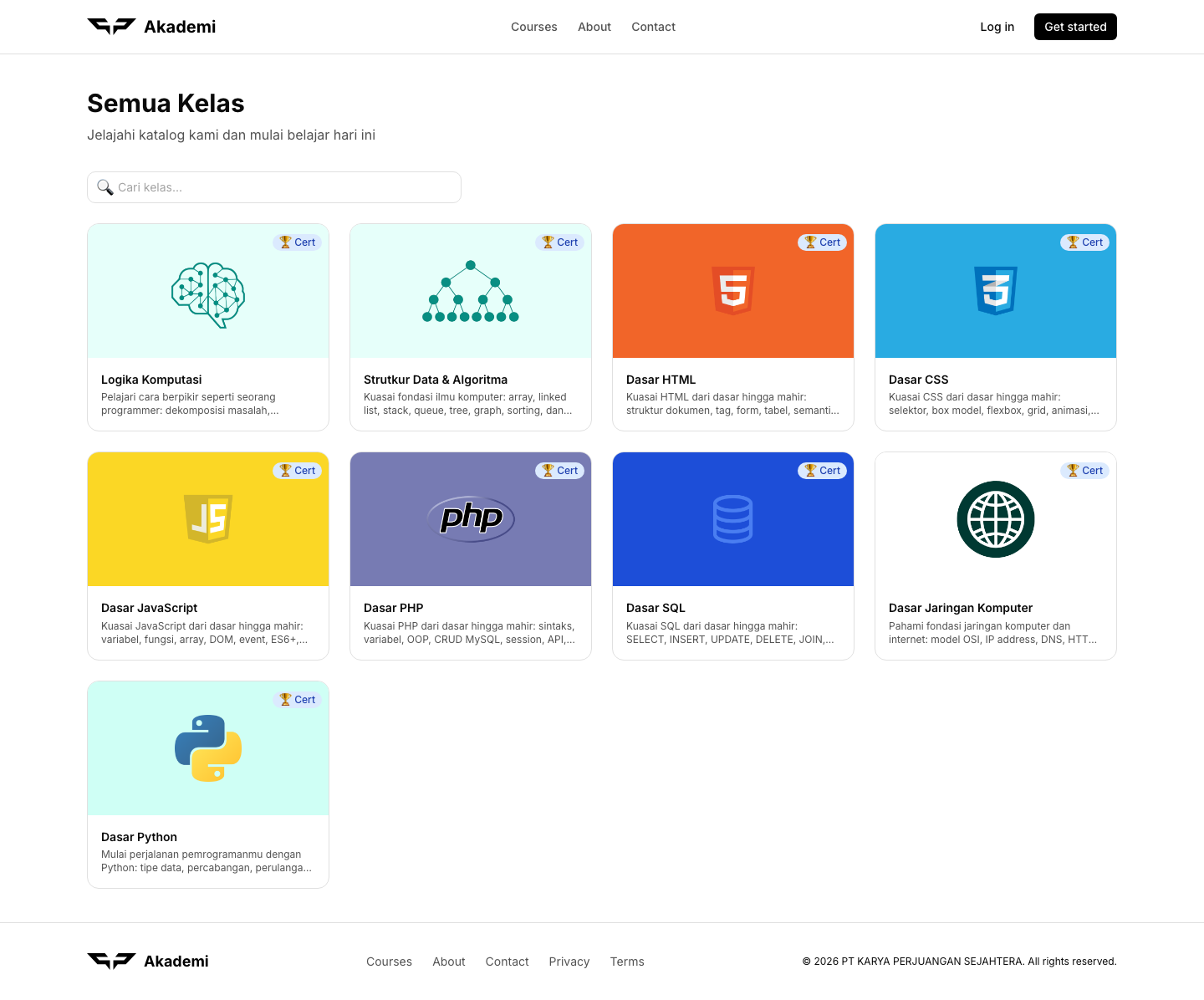Click Cert badge on Dasar Python card
The image size is (1204, 1000).
tap(298, 700)
